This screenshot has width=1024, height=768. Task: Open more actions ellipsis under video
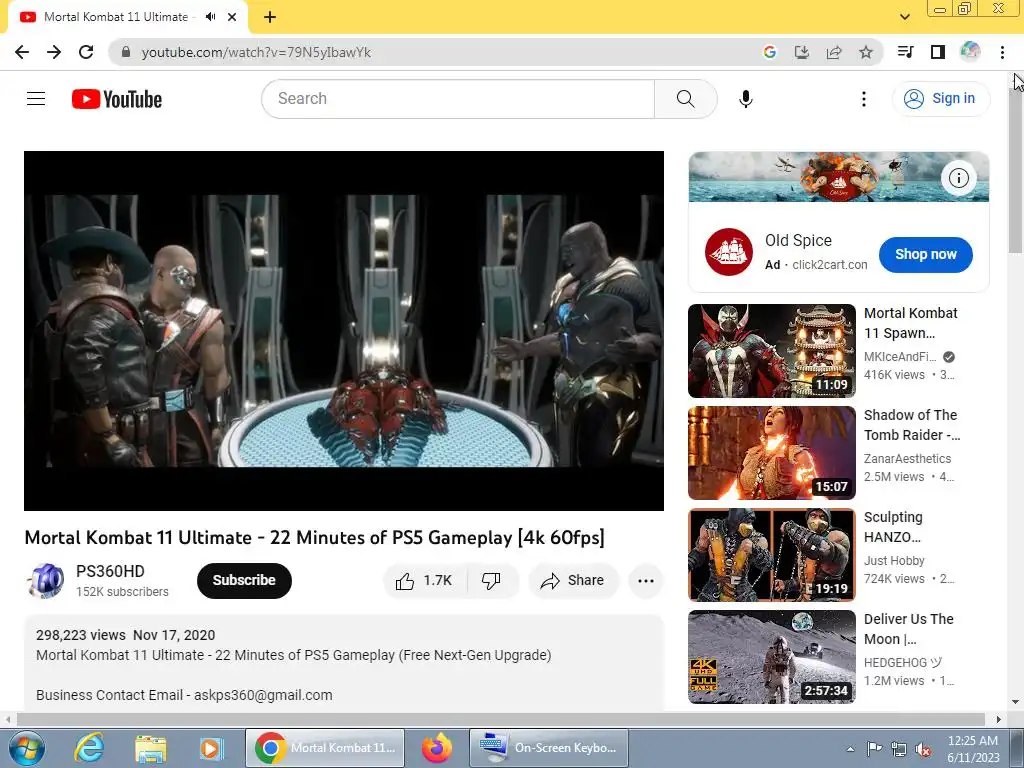click(645, 581)
